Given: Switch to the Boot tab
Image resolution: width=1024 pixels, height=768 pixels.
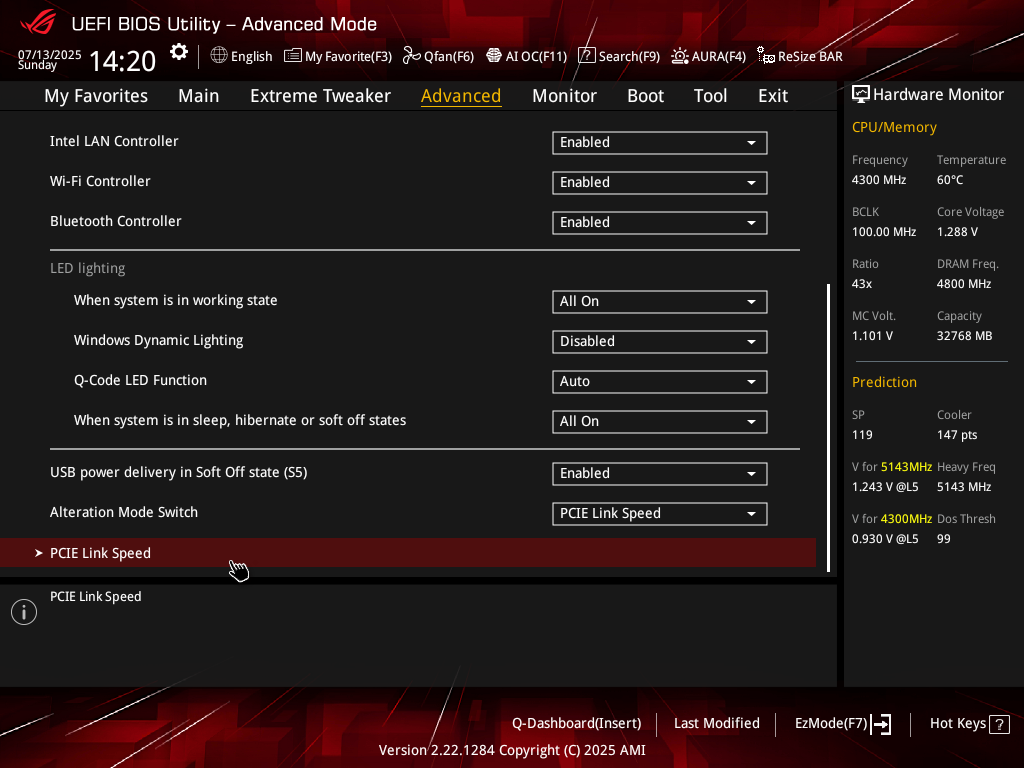Looking at the screenshot, I should point(645,96).
